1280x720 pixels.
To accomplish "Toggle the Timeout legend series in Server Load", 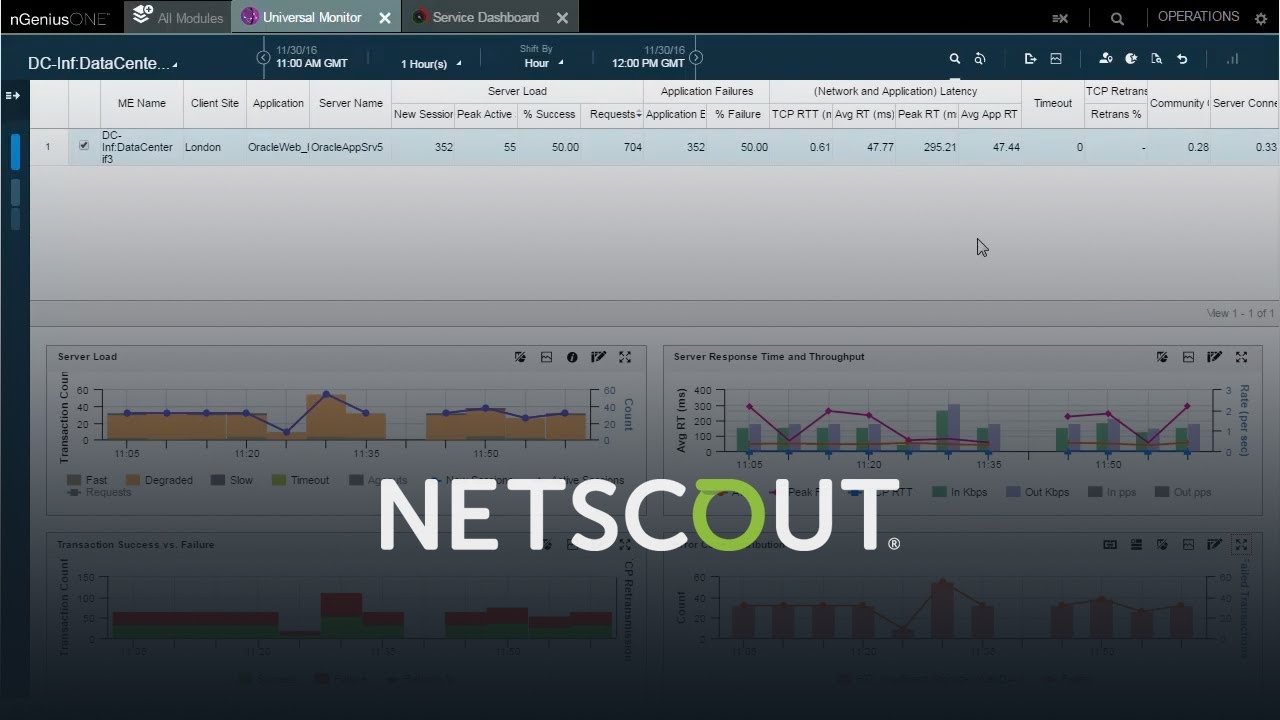I will click(300, 480).
